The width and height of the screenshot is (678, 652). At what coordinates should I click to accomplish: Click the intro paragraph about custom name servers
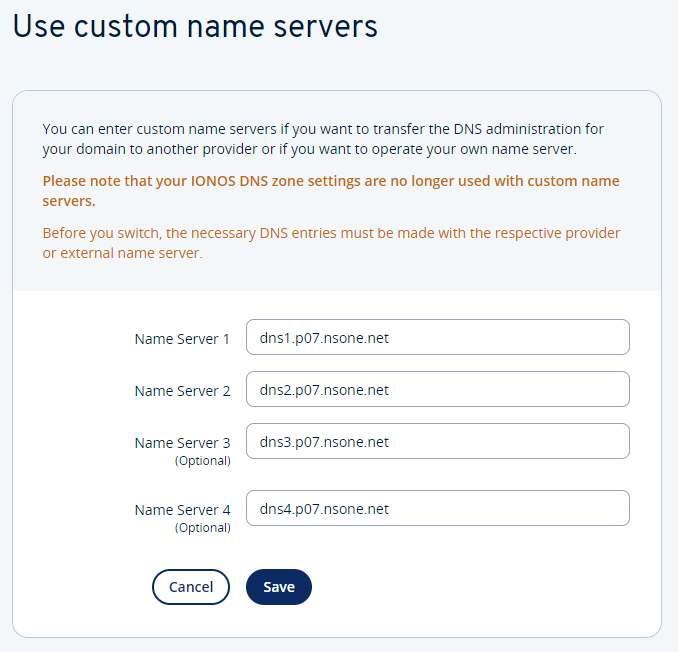pyautogui.click(x=323, y=139)
